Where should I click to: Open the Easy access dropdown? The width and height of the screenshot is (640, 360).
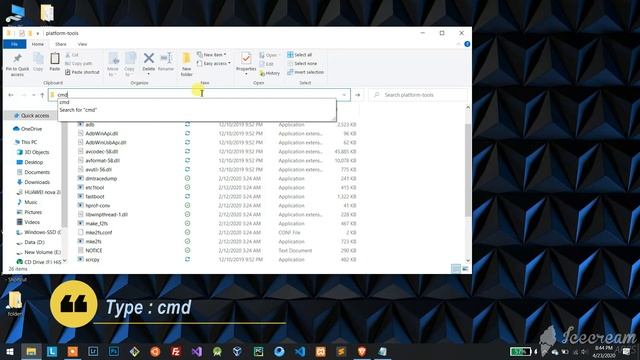pos(213,63)
